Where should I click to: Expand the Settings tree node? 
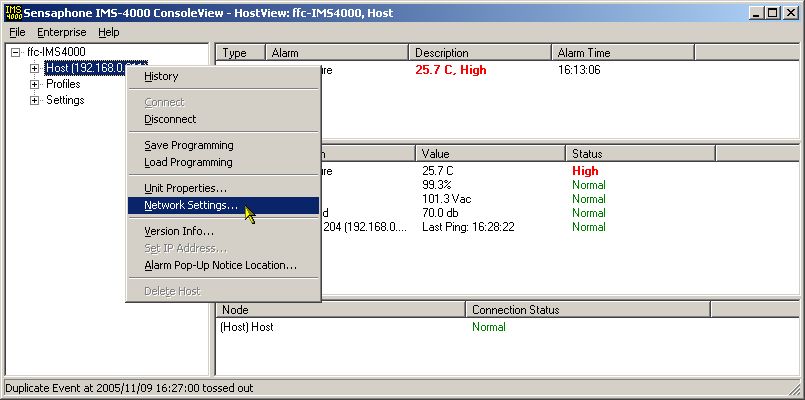34,100
